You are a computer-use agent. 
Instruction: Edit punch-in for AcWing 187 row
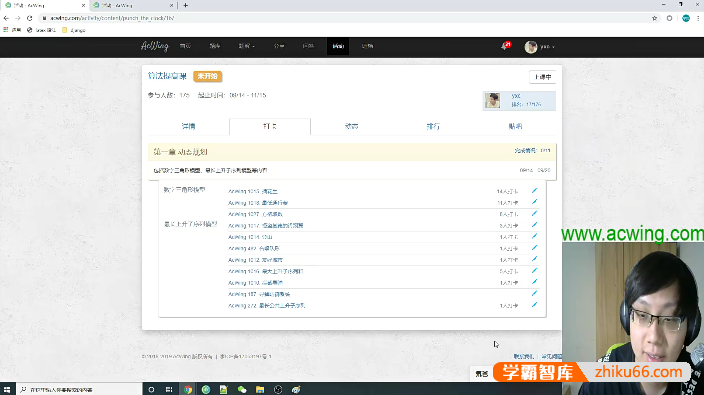coord(534,294)
